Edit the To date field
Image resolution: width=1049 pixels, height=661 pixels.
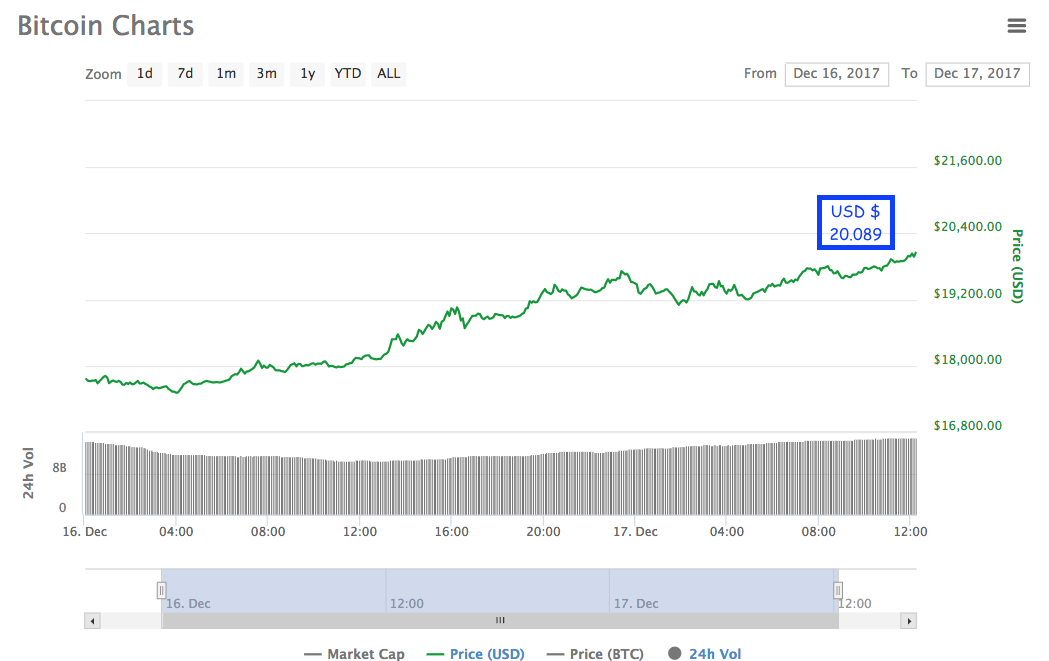pos(977,74)
